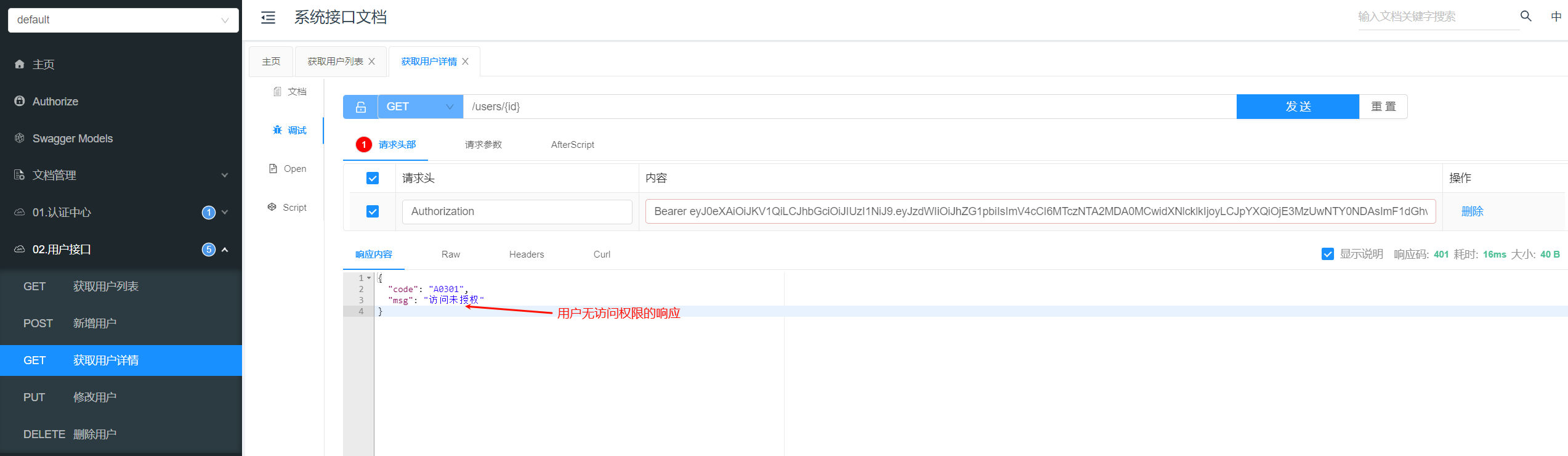Click the Script cube icon
Image resolution: width=1568 pixels, height=456 pixels.
(x=272, y=207)
